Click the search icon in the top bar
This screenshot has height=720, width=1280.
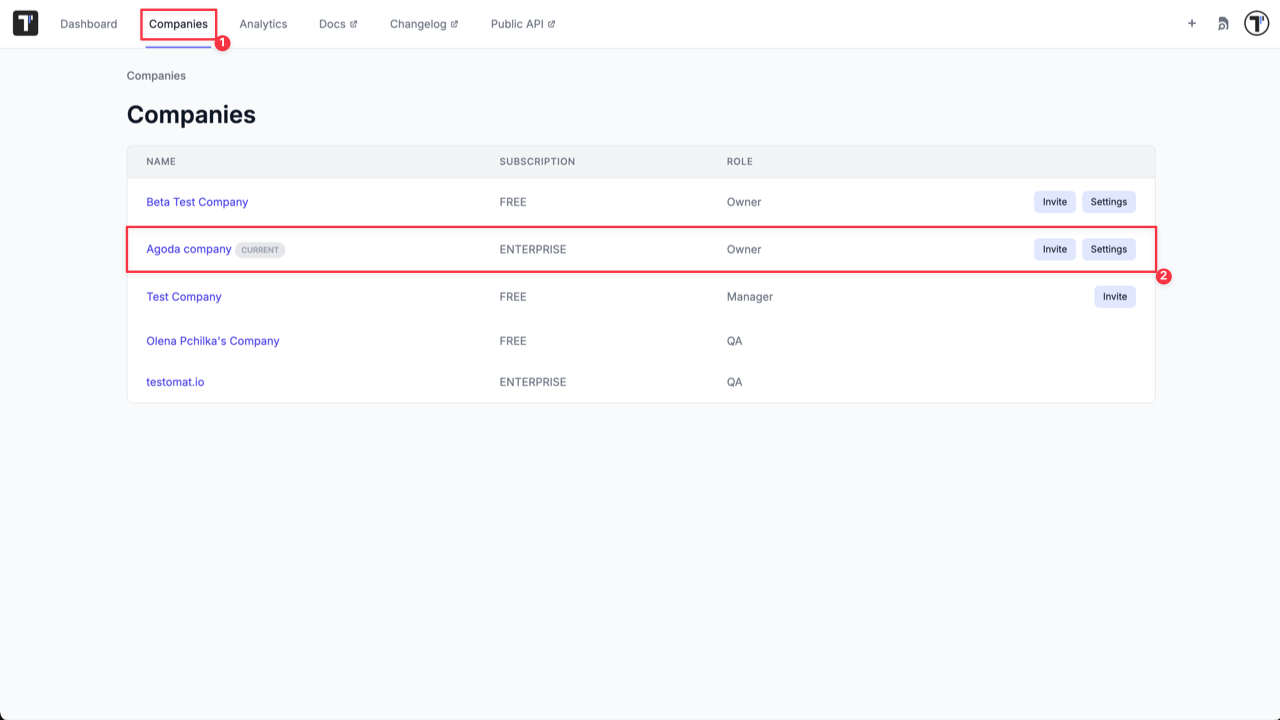click(x=1223, y=23)
